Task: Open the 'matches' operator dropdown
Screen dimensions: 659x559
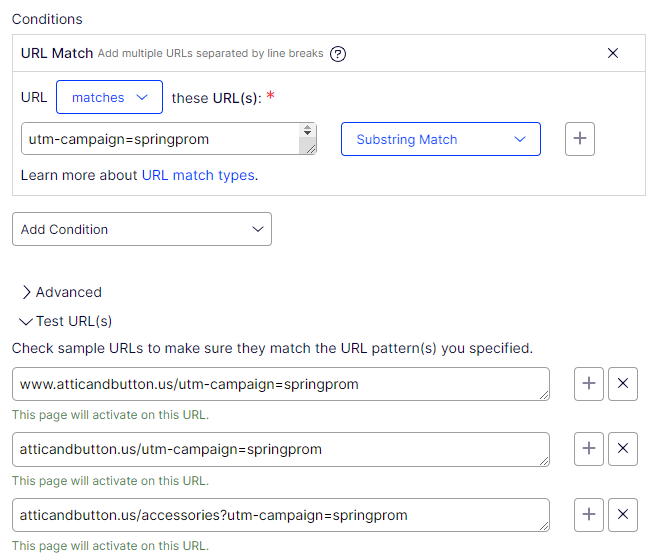Action: (109, 97)
